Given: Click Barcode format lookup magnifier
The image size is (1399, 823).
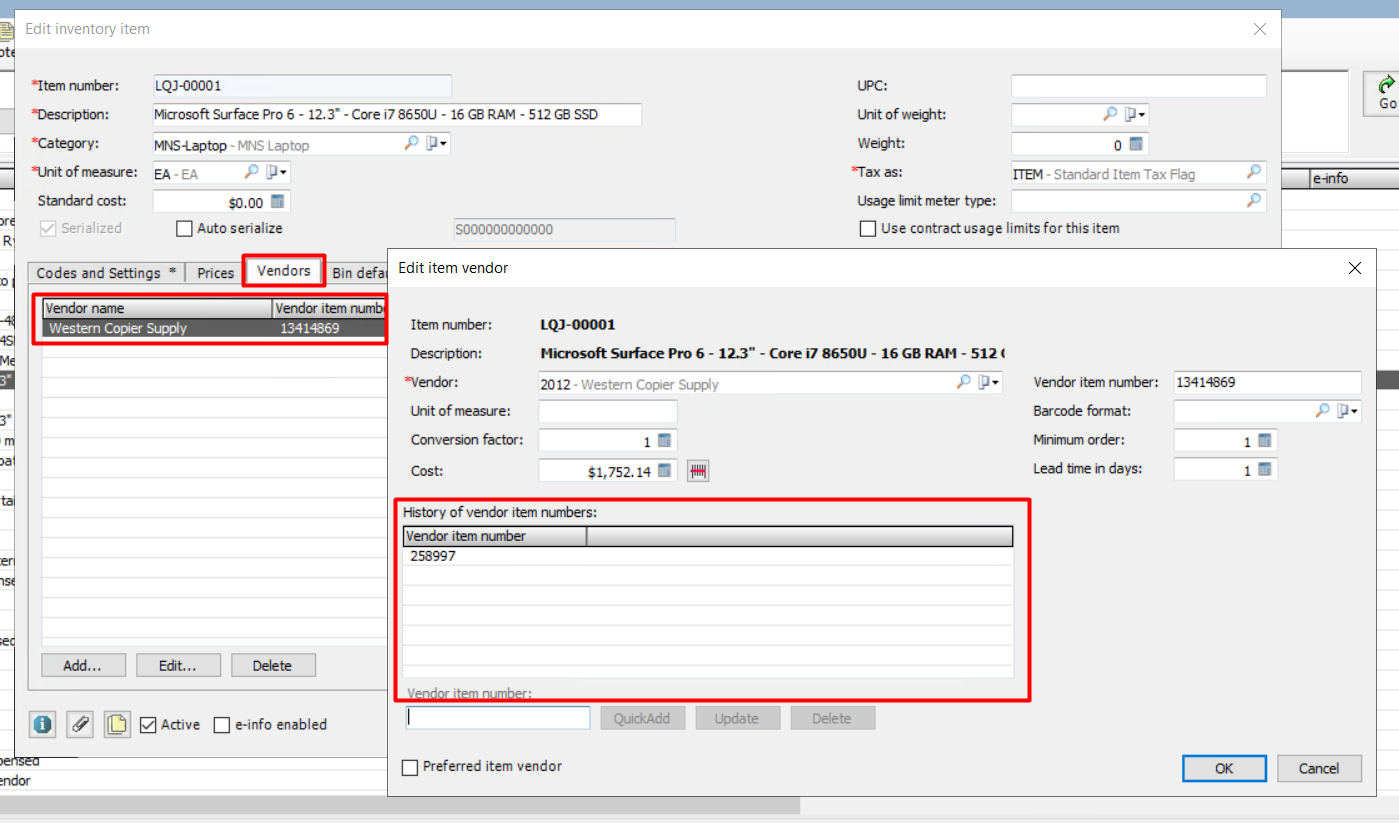Looking at the screenshot, I should pyautogui.click(x=1323, y=411).
